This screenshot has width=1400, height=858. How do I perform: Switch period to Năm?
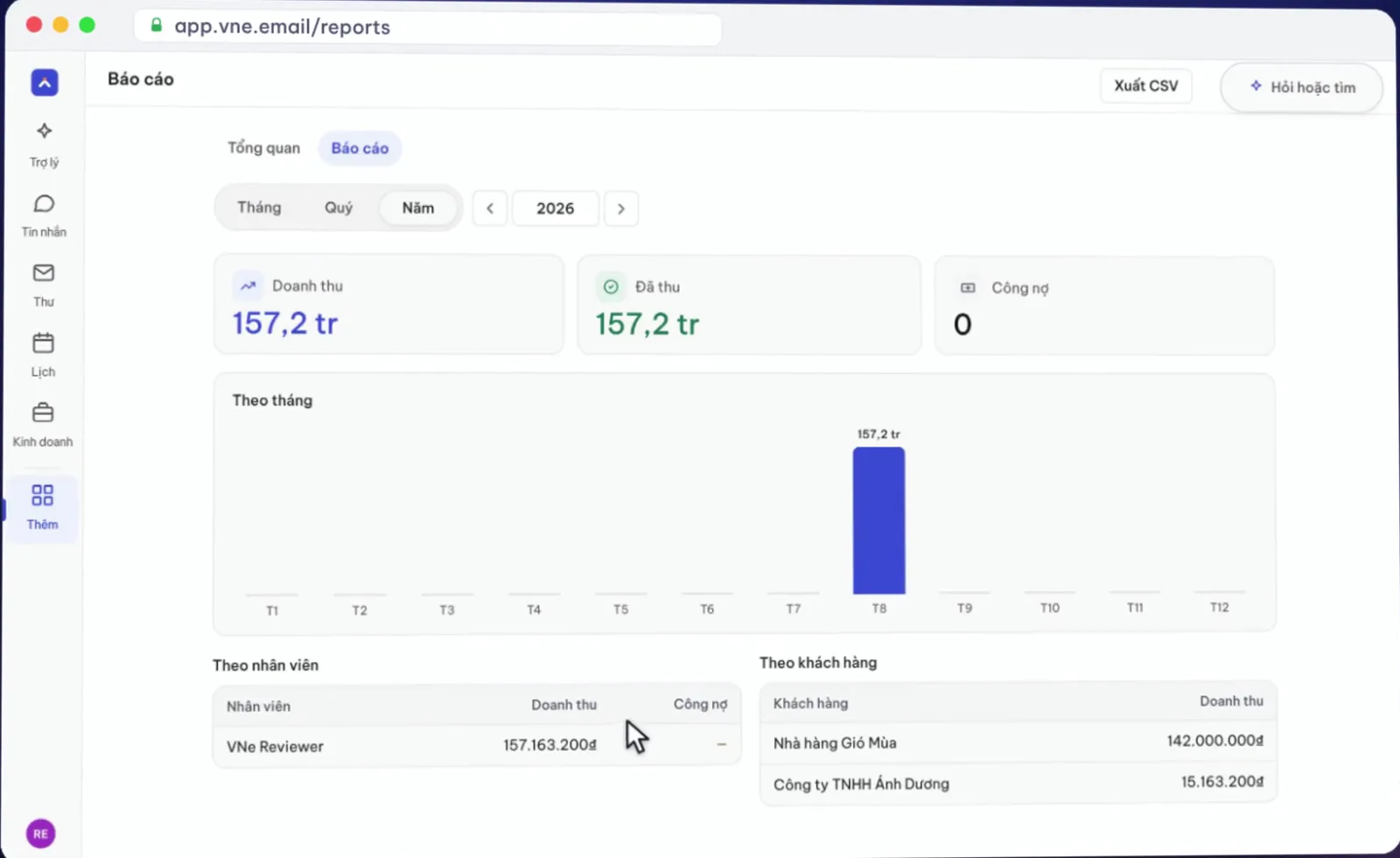(418, 207)
